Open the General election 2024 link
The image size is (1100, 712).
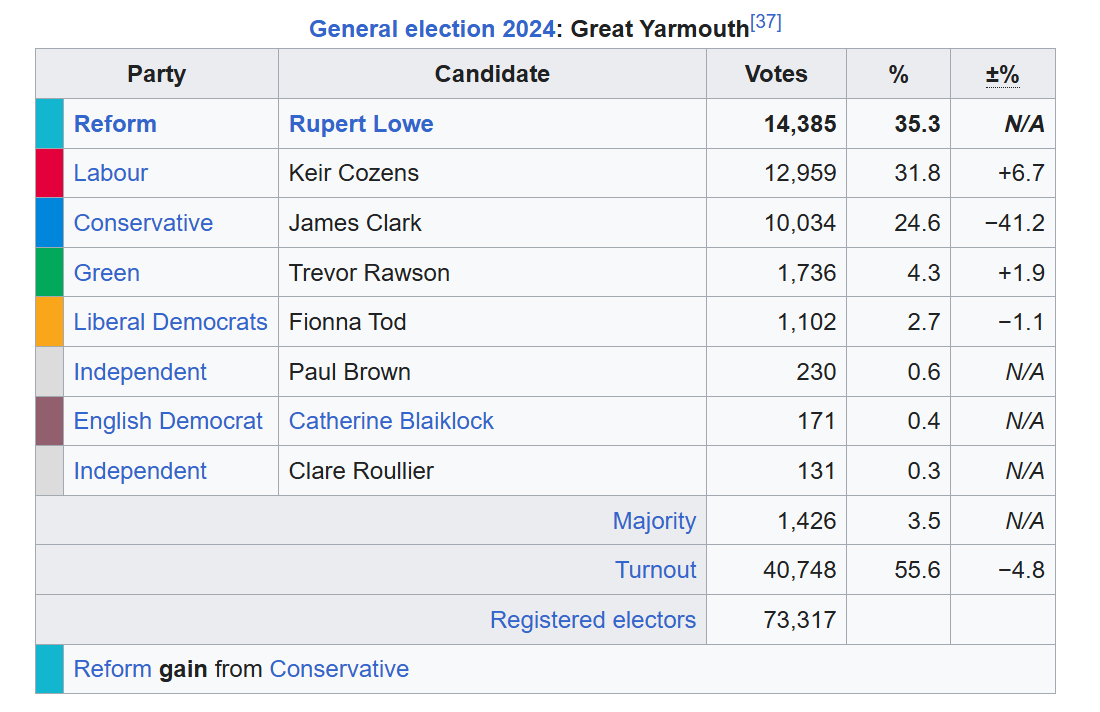(431, 29)
